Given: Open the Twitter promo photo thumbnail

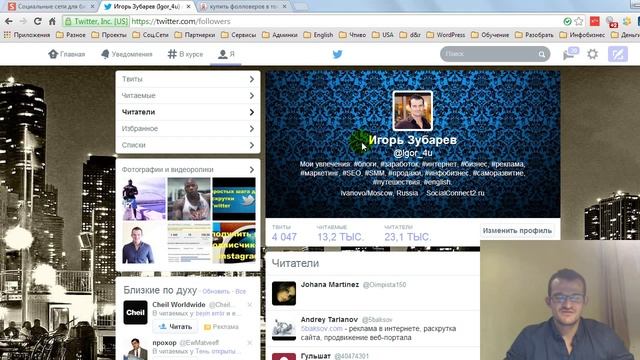Looking at the screenshot, I should coord(234,199).
